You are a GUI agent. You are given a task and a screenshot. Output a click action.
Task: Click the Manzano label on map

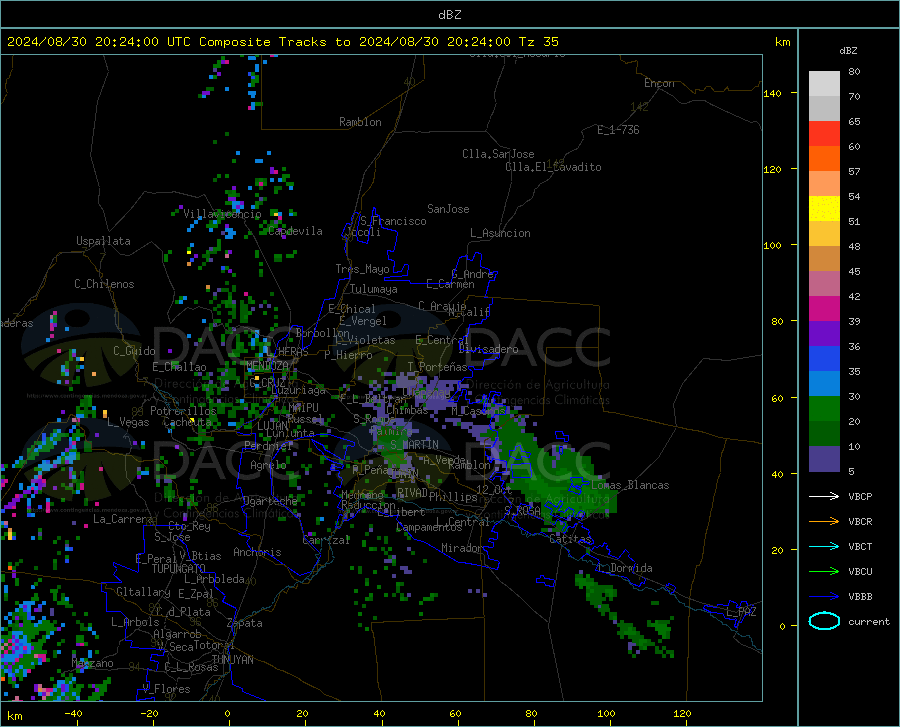(x=92, y=663)
